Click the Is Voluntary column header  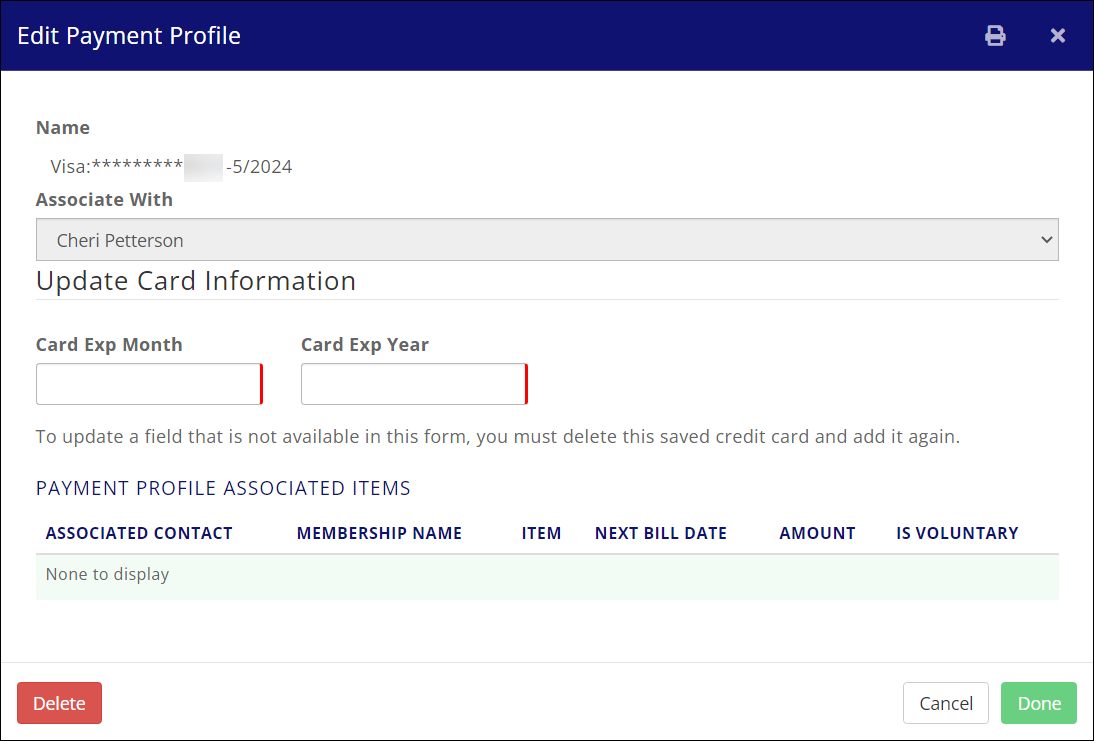click(957, 533)
